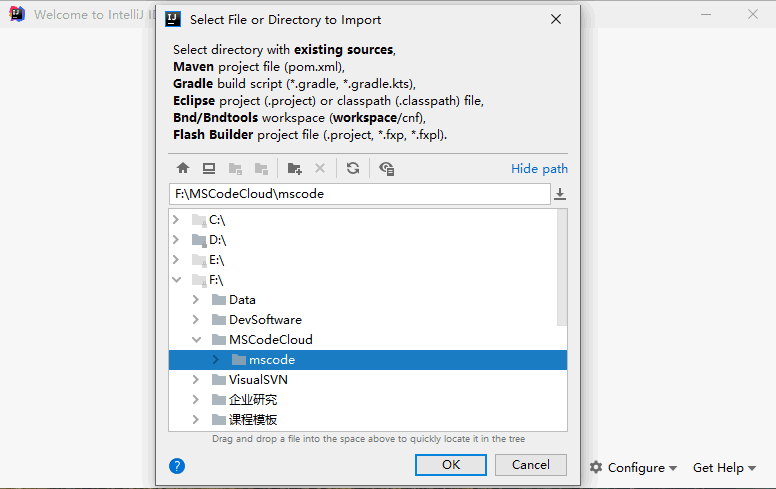Click into the path text field
This screenshot has height=489, width=776.
coord(360,194)
